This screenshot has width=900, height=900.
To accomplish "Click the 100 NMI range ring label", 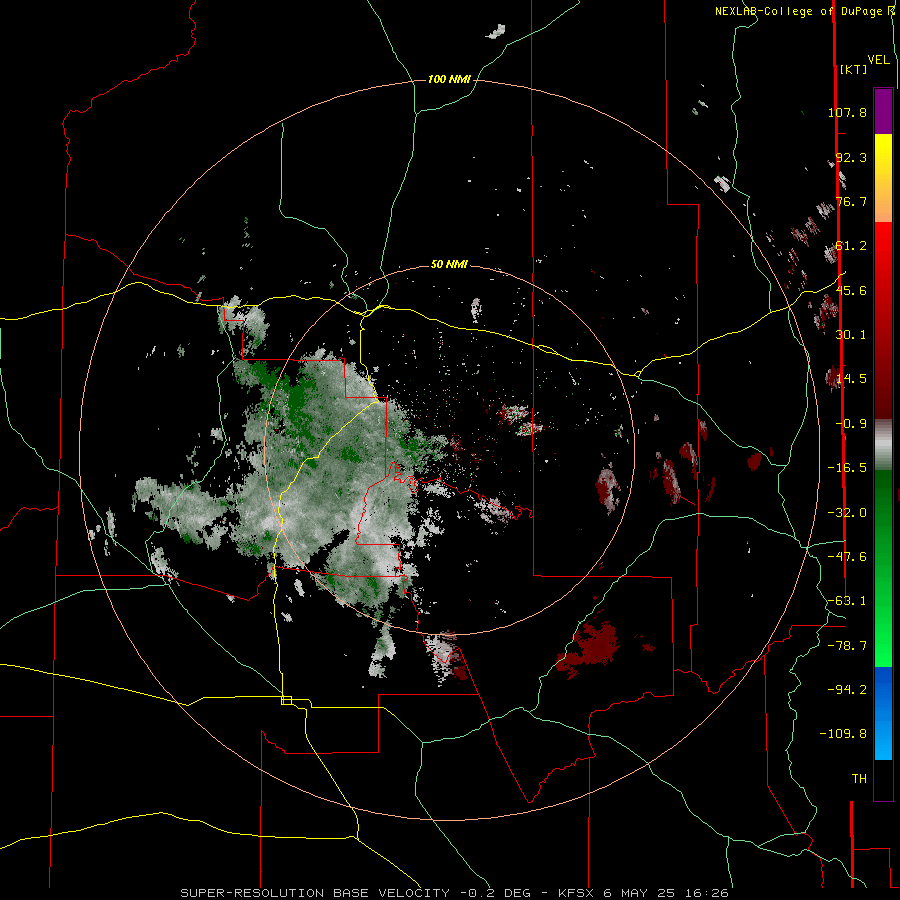I will coord(449,79).
